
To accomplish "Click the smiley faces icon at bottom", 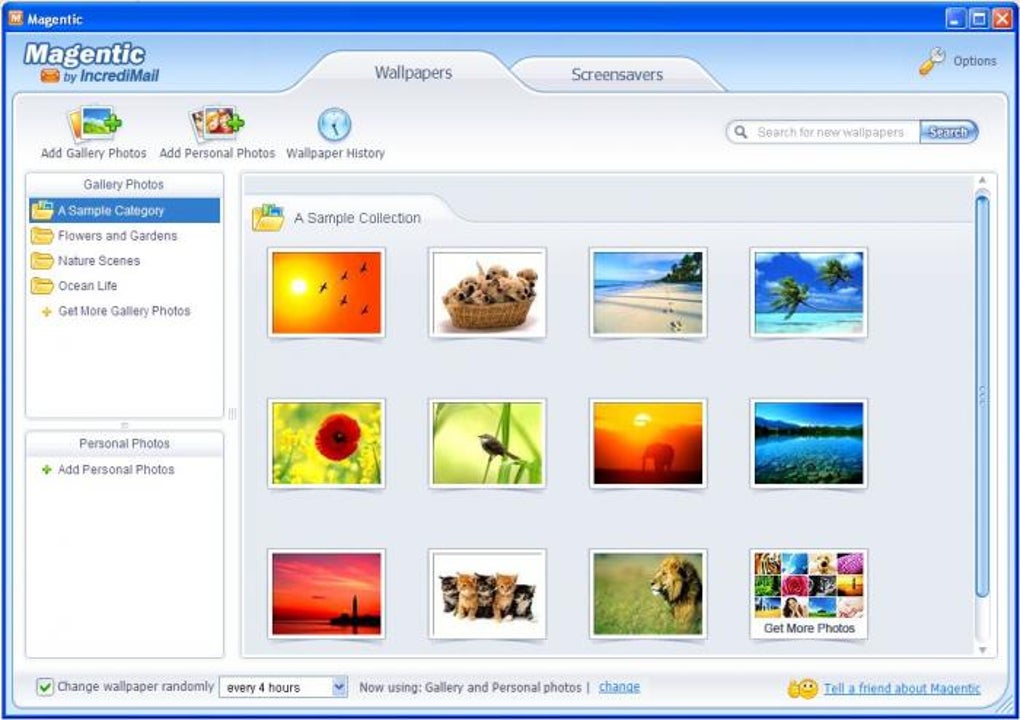I will coord(803,689).
